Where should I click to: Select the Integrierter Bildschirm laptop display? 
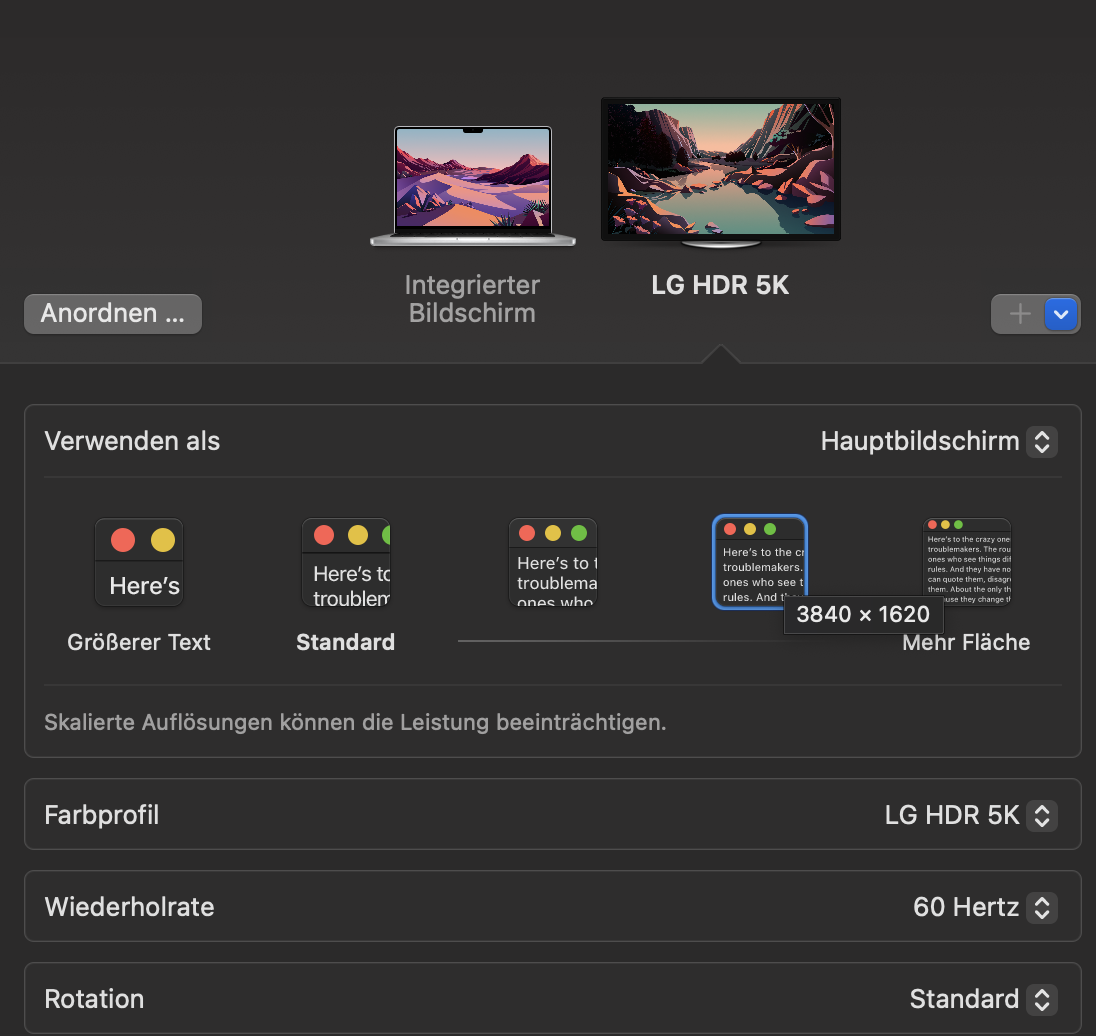[473, 186]
